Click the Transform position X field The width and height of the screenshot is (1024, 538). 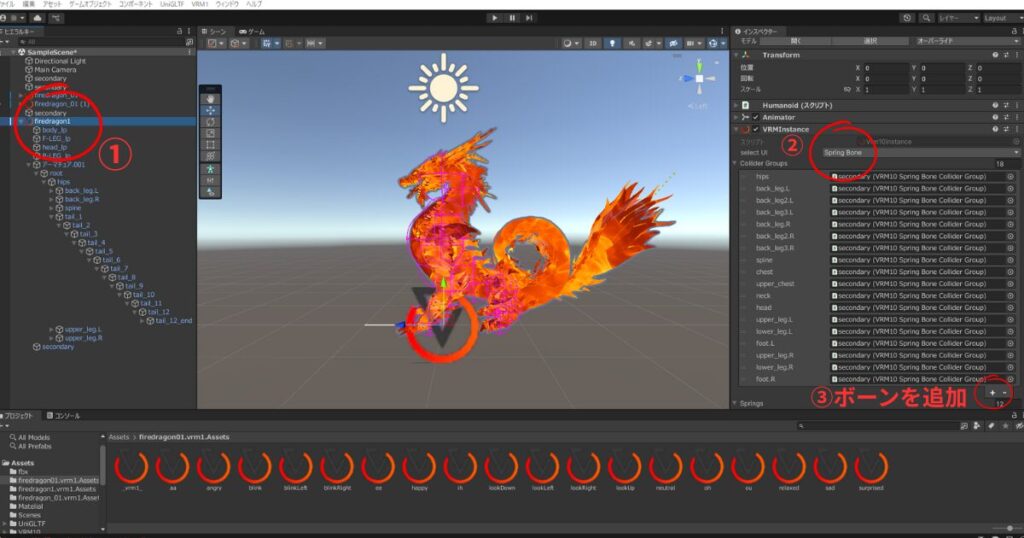click(x=886, y=67)
